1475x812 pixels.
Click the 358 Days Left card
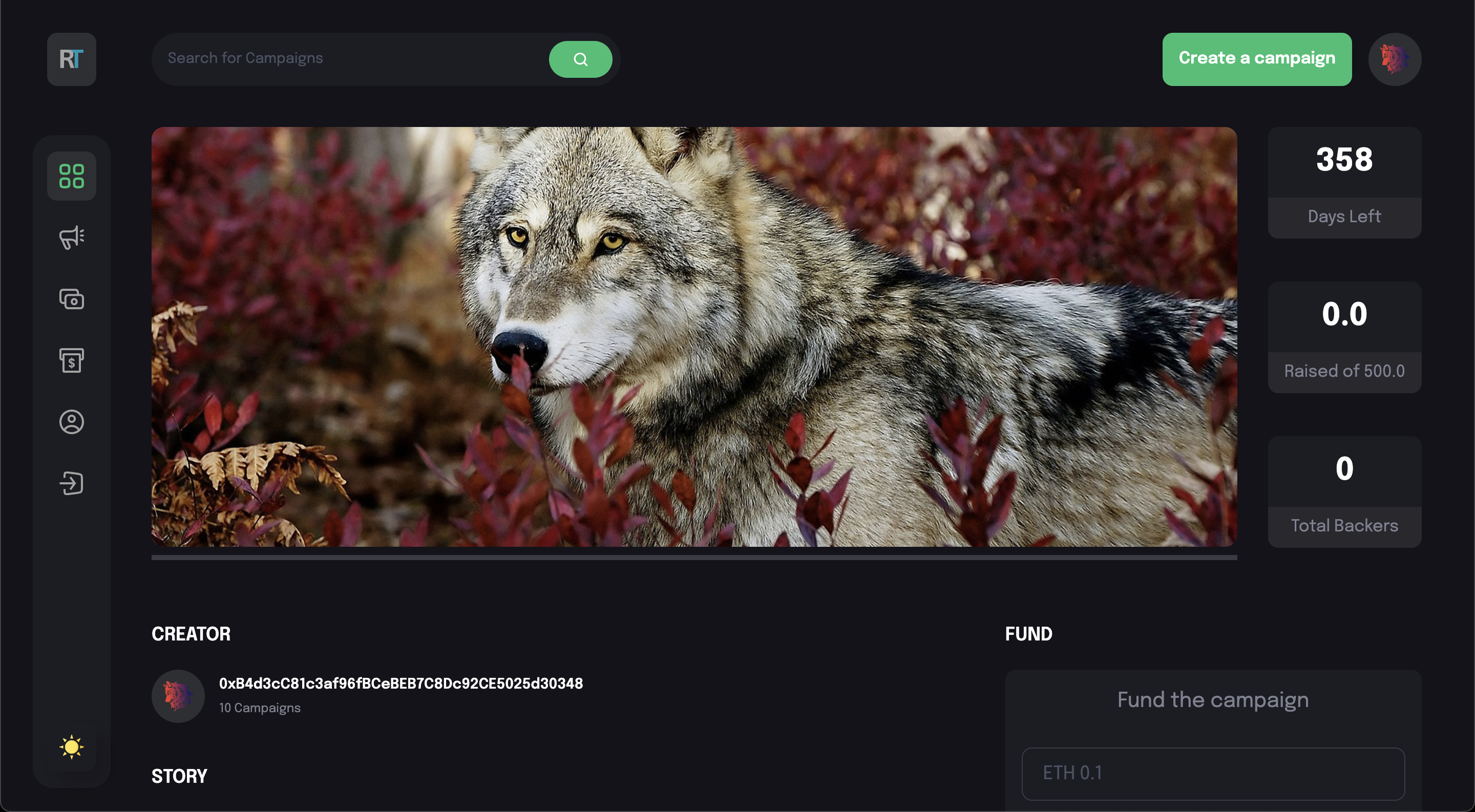tap(1344, 183)
